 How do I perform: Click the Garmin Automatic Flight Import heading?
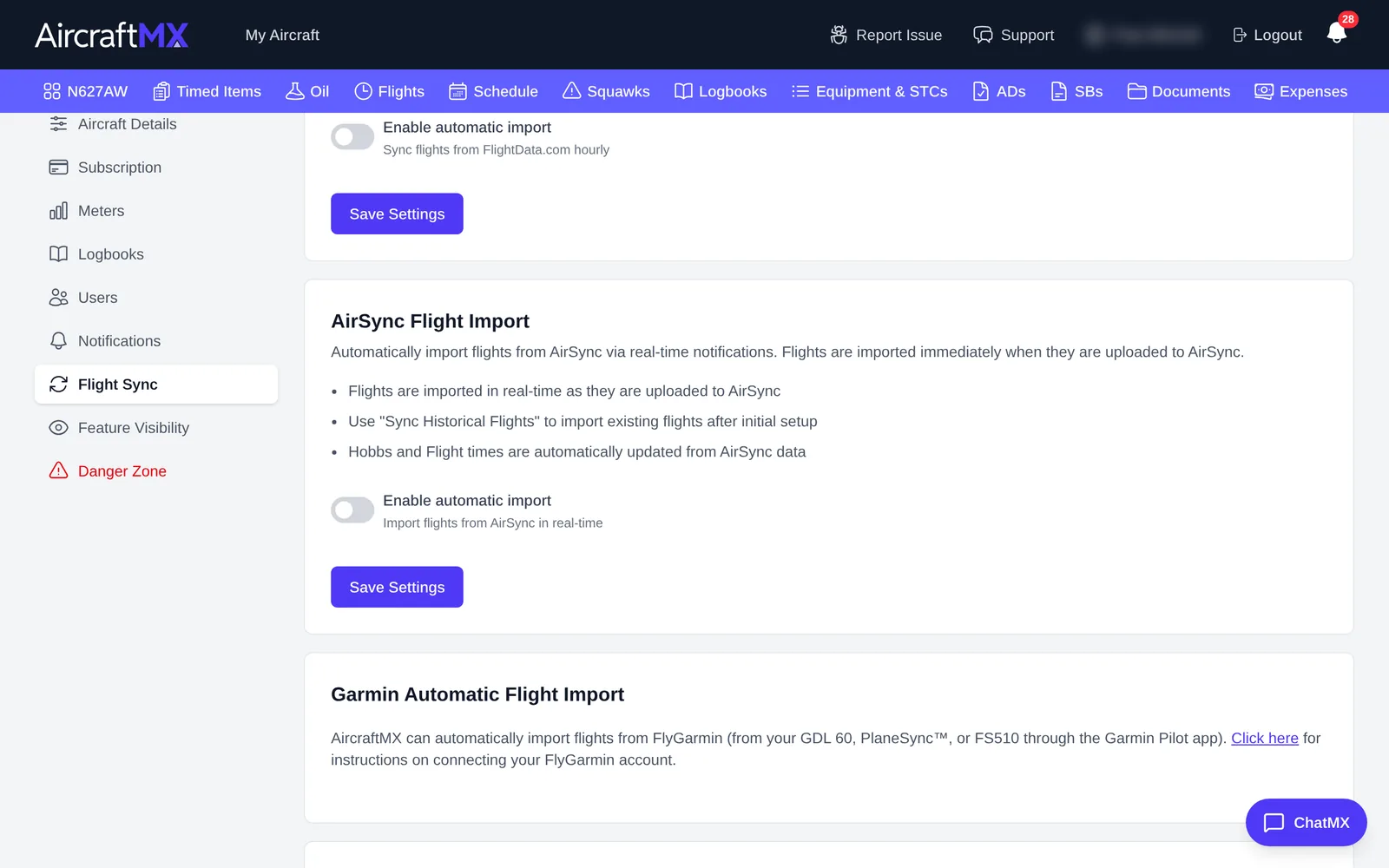[477, 694]
